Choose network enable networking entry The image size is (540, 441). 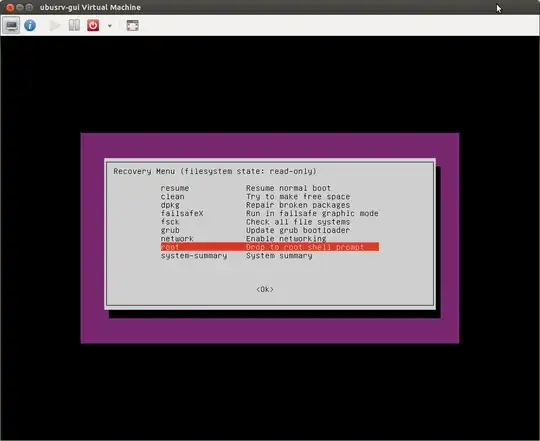pyautogui.click(x=270, y=239)
